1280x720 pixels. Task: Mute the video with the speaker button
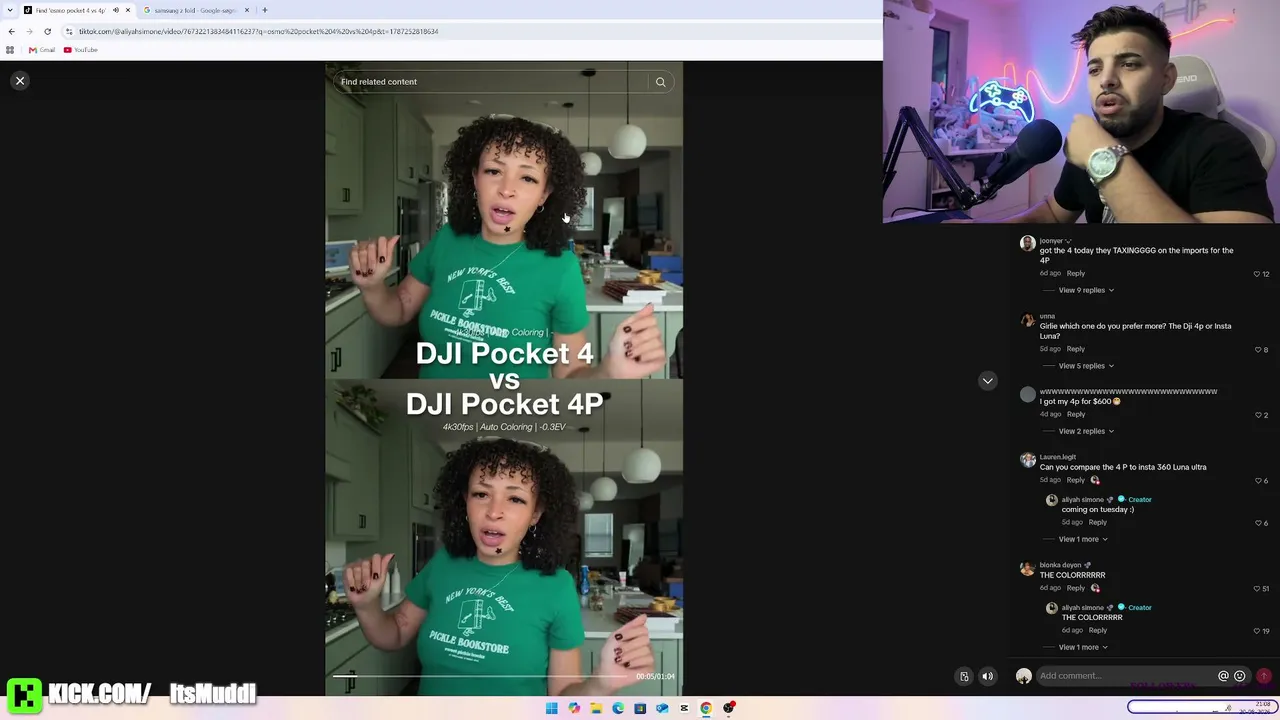tap(987, 676)
